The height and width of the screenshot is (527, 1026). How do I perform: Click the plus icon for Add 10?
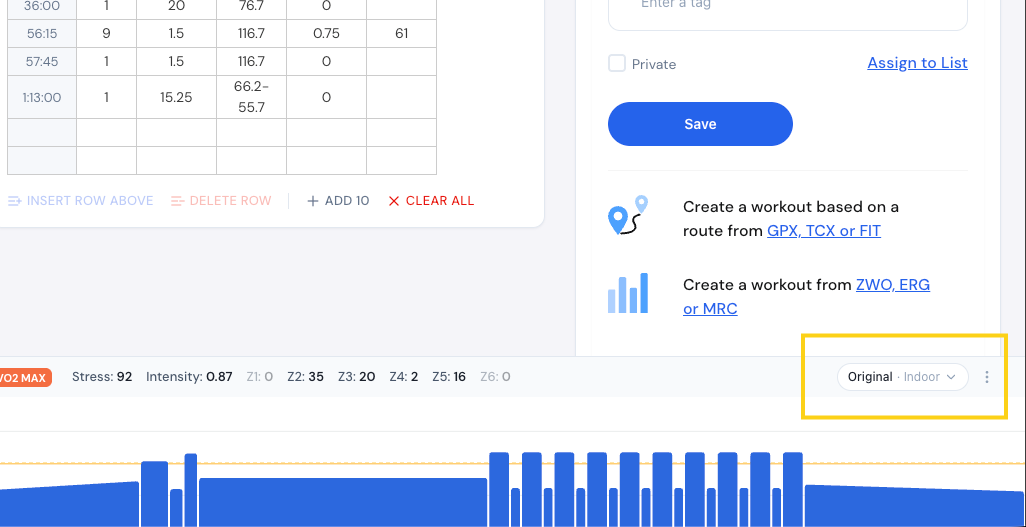pos(313,201)
